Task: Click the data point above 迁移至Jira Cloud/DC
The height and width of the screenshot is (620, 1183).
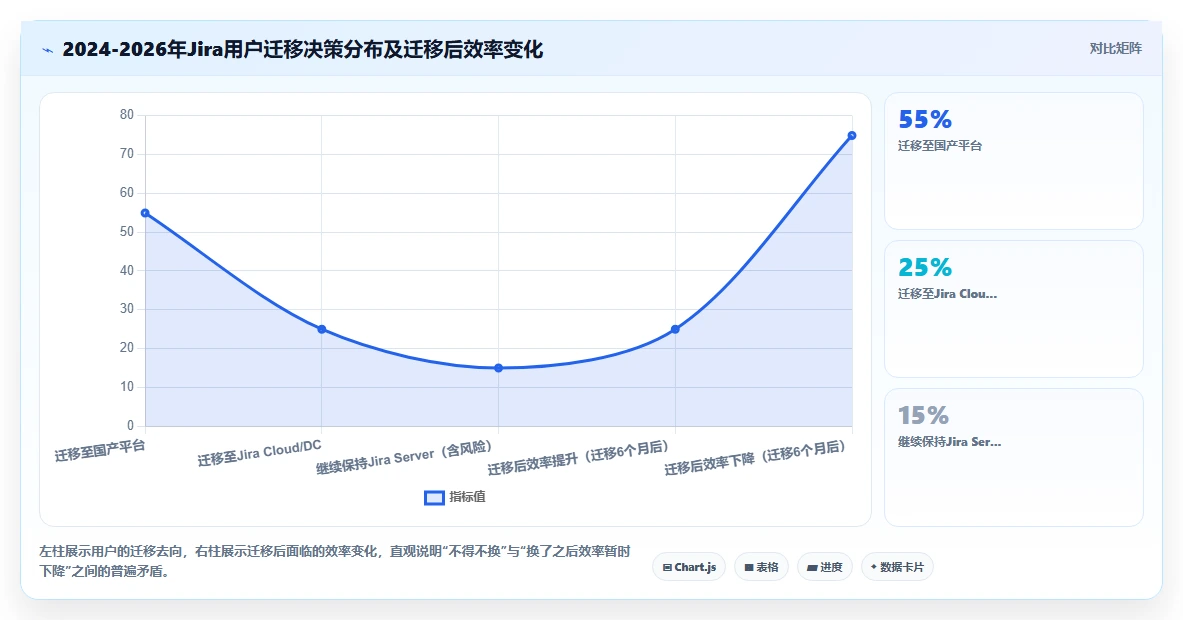Action: (x=321, y=330)
